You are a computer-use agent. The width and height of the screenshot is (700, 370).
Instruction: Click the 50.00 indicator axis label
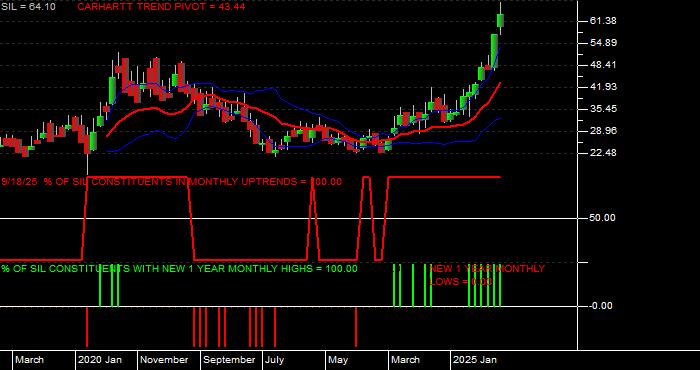[x=603, y=218]
